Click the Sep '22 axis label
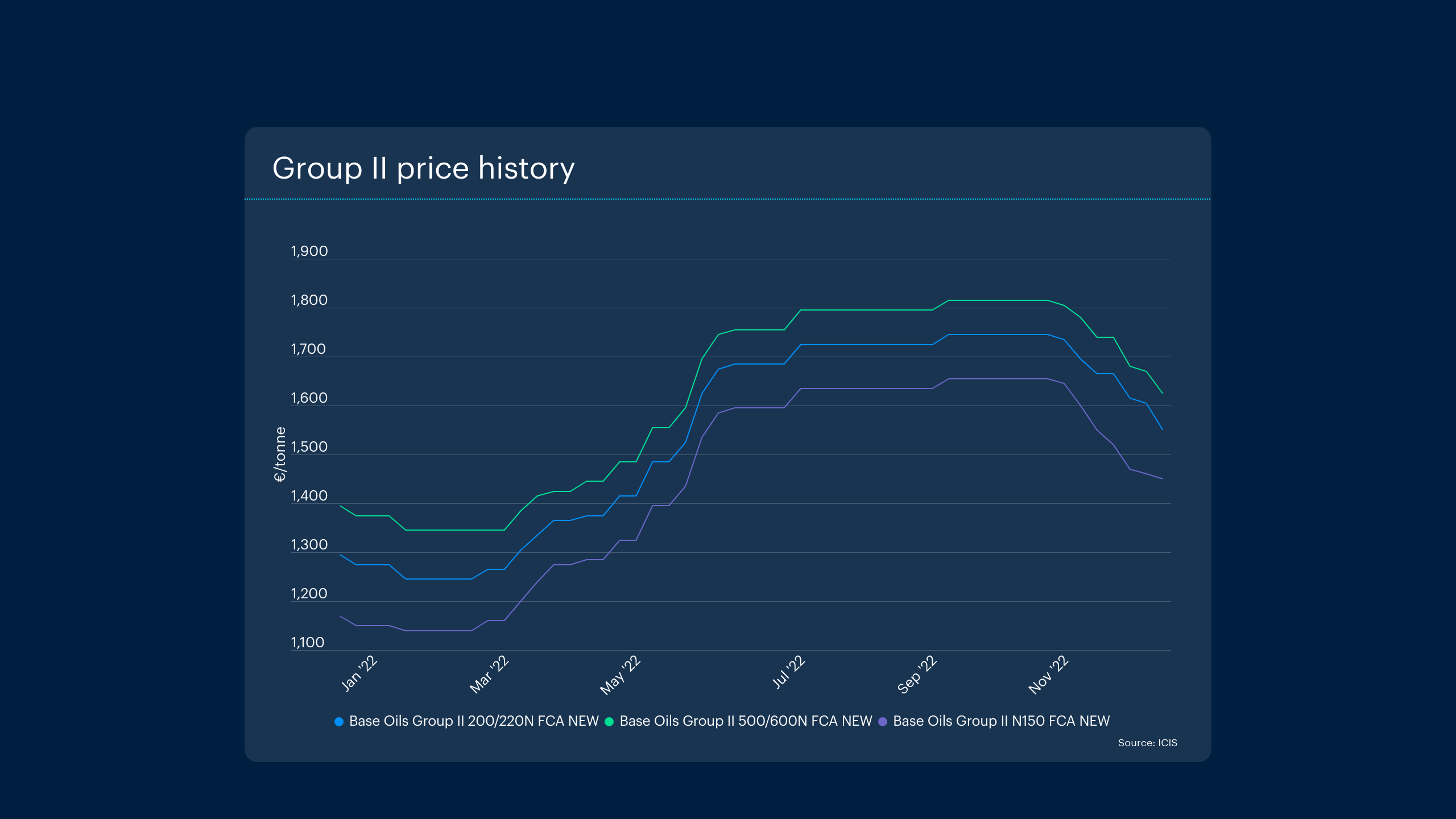This screenshot has width=1456, height=819. coord(917,675)
